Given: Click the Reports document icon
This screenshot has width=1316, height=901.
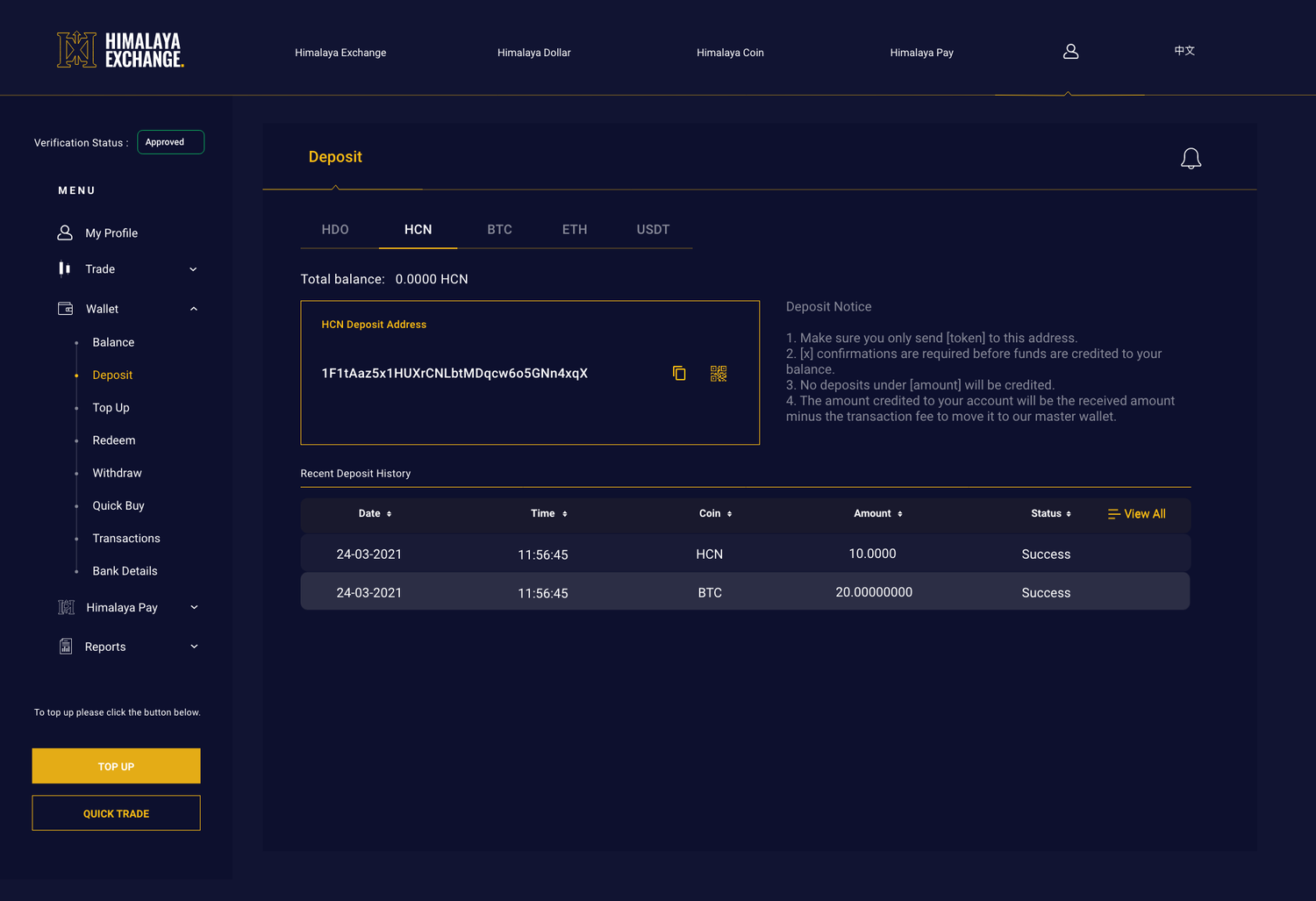Looking at the screenshot, I should pyautogui.click(x=66, y=647).
